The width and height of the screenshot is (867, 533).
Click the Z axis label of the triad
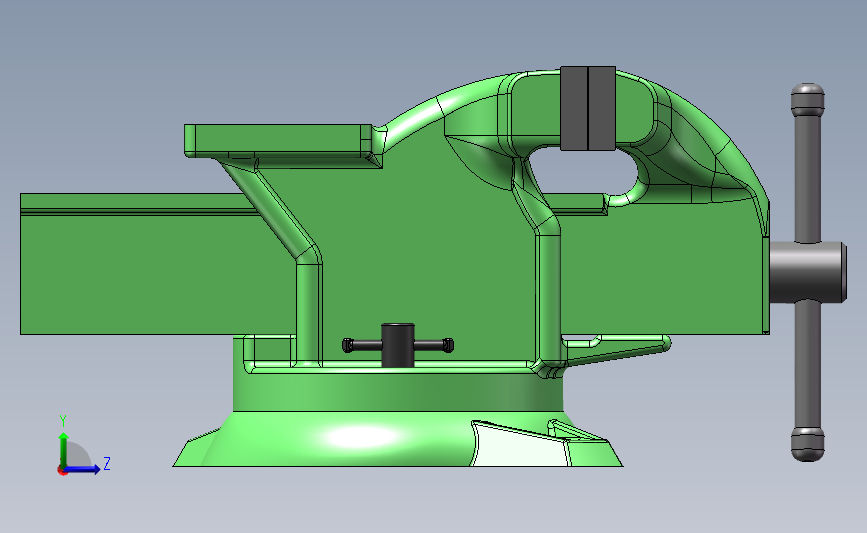pyautogui.click(x=107, y=463)
